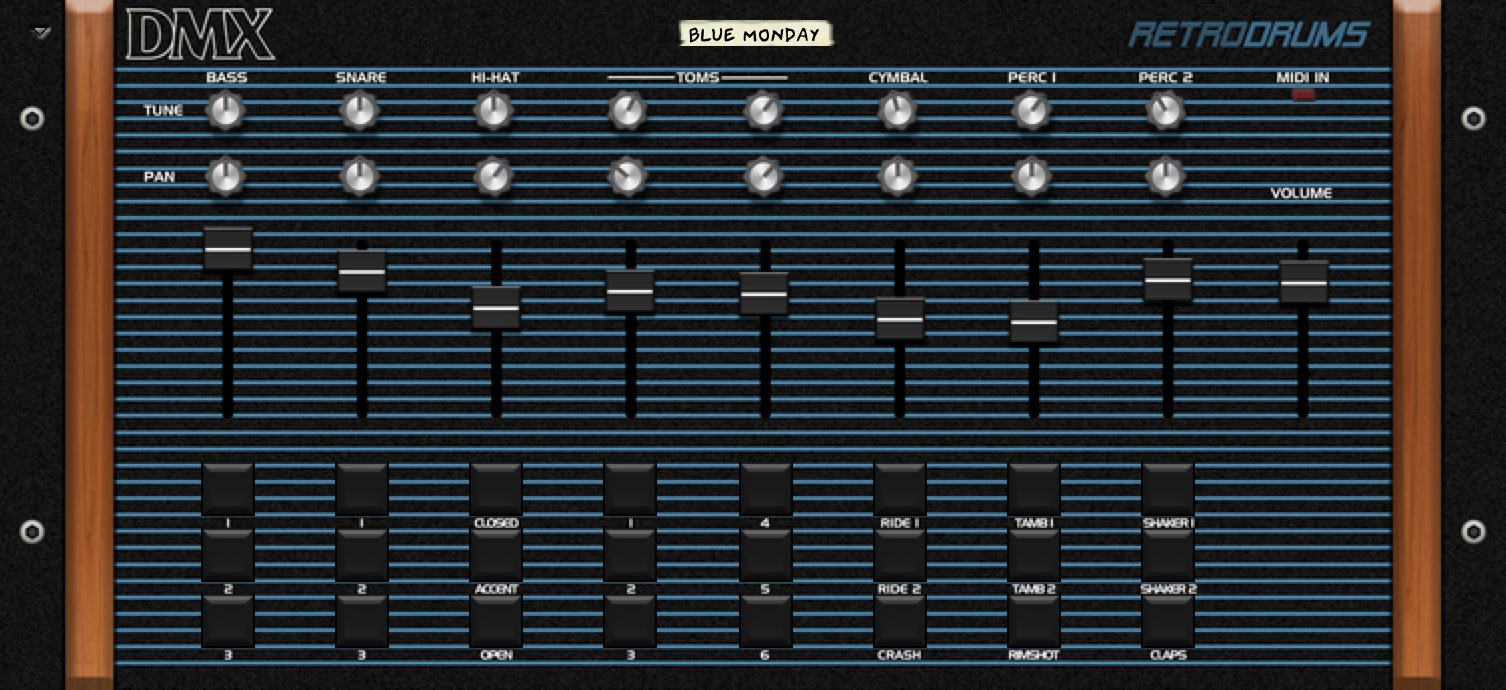Trigger the Rimshot pad
1506x690 pixels.
(1034, 621)
